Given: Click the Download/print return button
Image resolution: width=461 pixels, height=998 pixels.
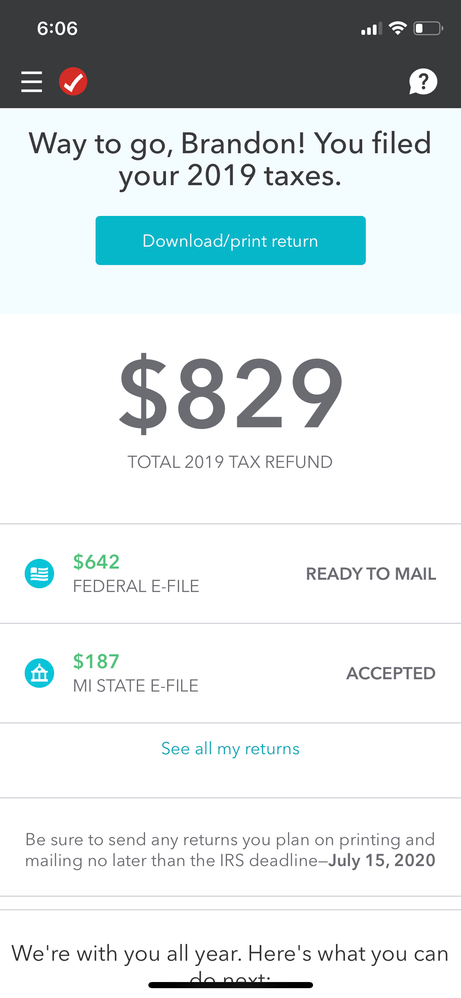Looking at the screenshot, I should (x=230, y=241).
